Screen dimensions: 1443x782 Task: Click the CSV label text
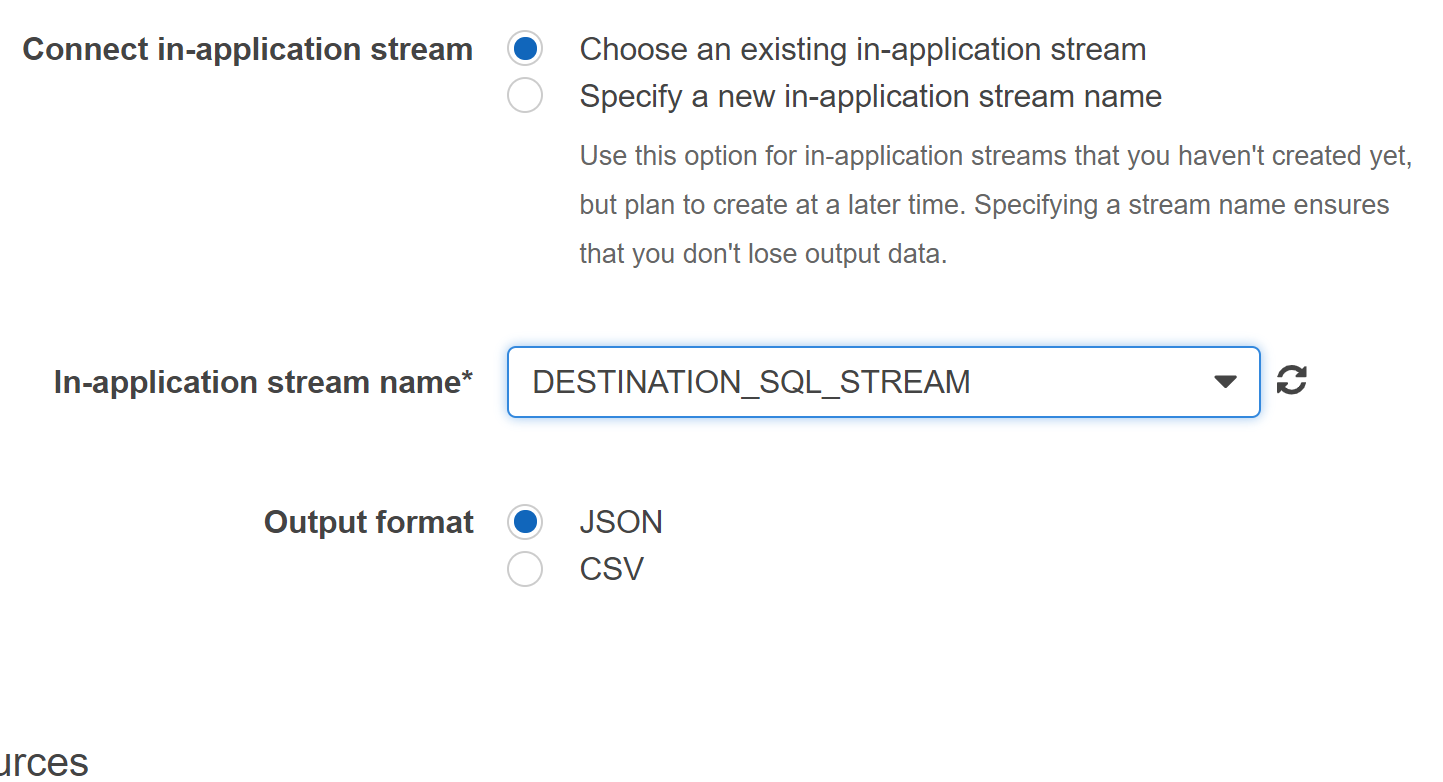tap(612, 569)
